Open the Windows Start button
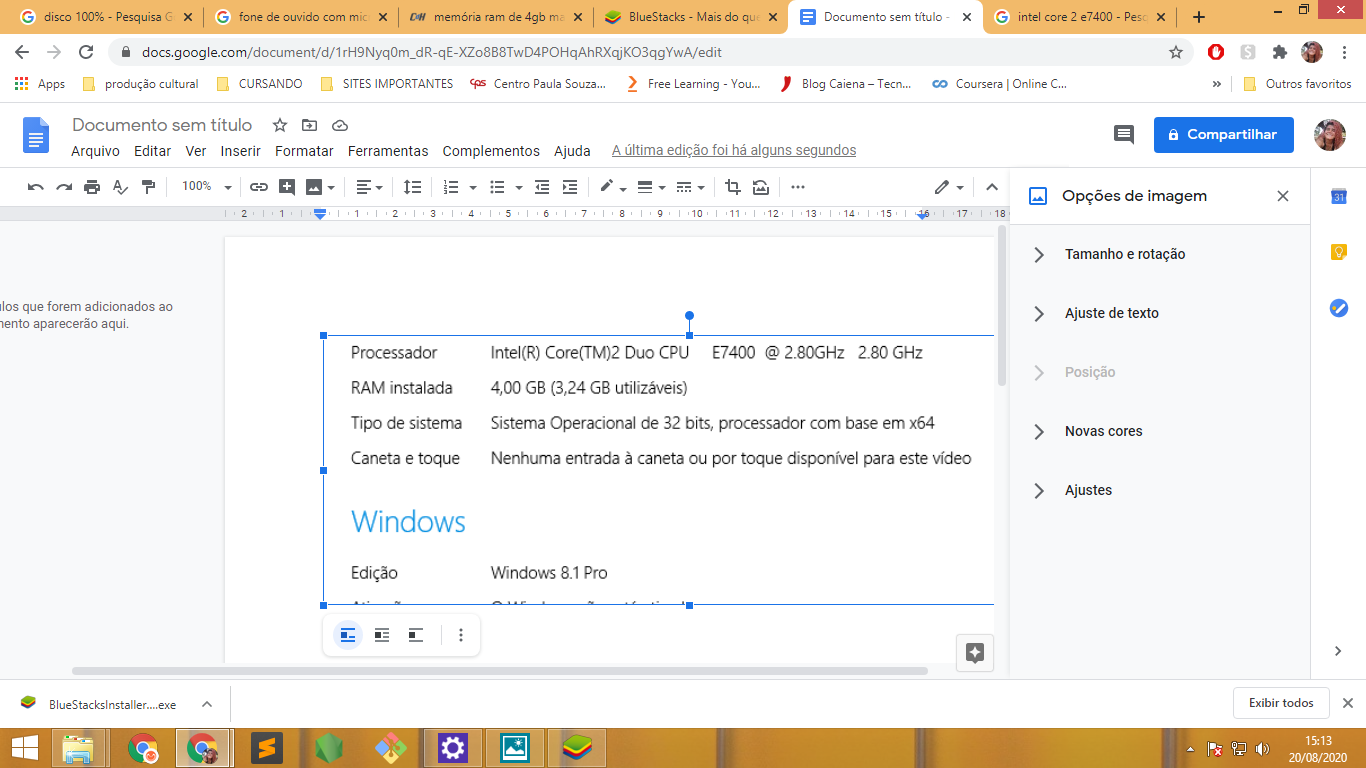Image resolution: width=1366 pixels, height=768 pixels. (x=25, y=747)
